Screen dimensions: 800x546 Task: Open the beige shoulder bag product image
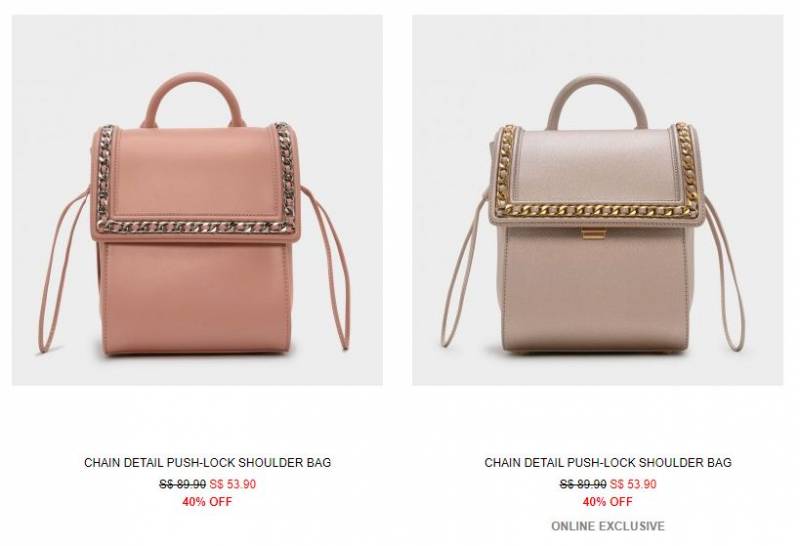[597, 200]
